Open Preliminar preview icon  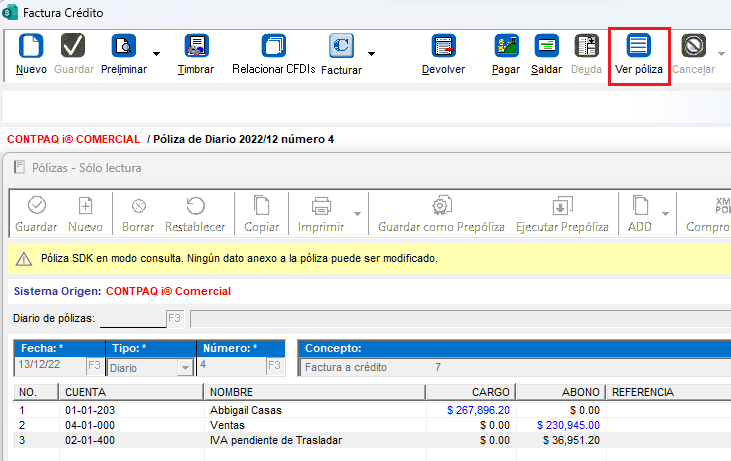pyautogui.click(x=123, y=46)
